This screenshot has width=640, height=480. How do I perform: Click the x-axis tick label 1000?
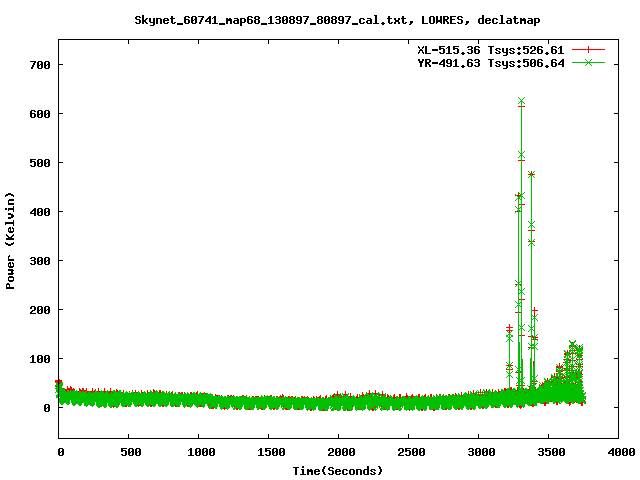click(201, 452)
